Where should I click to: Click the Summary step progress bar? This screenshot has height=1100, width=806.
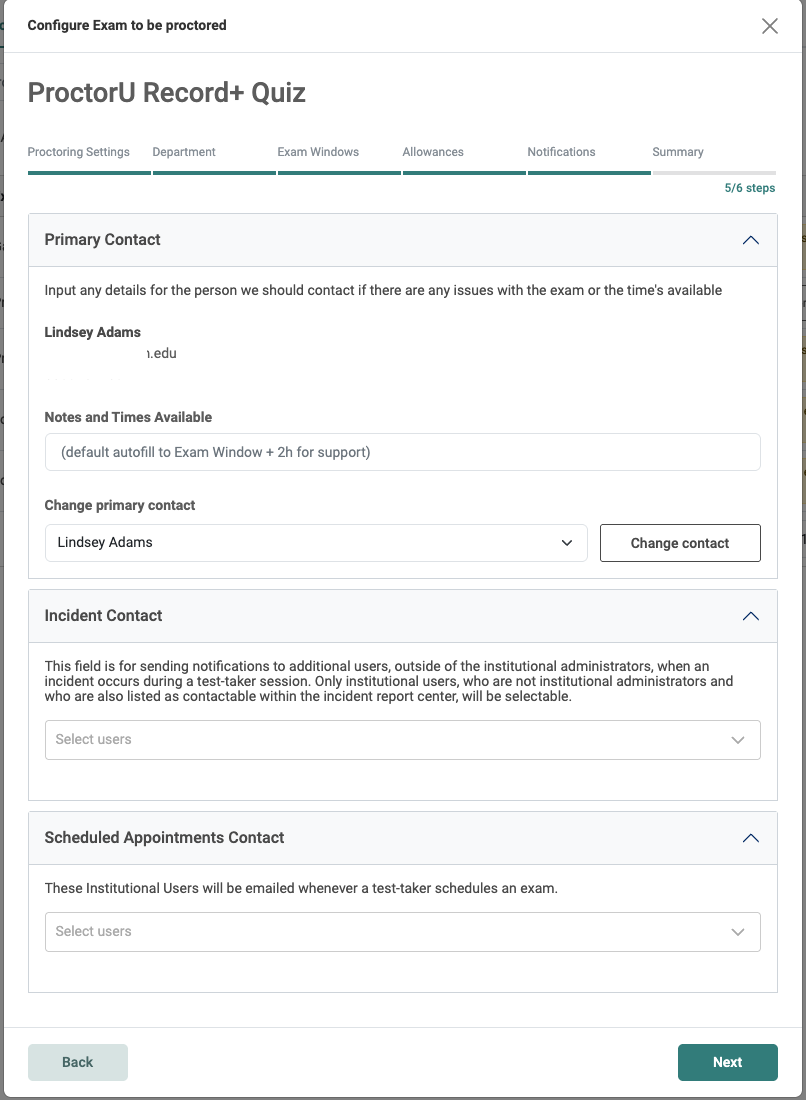pos(713,172)
